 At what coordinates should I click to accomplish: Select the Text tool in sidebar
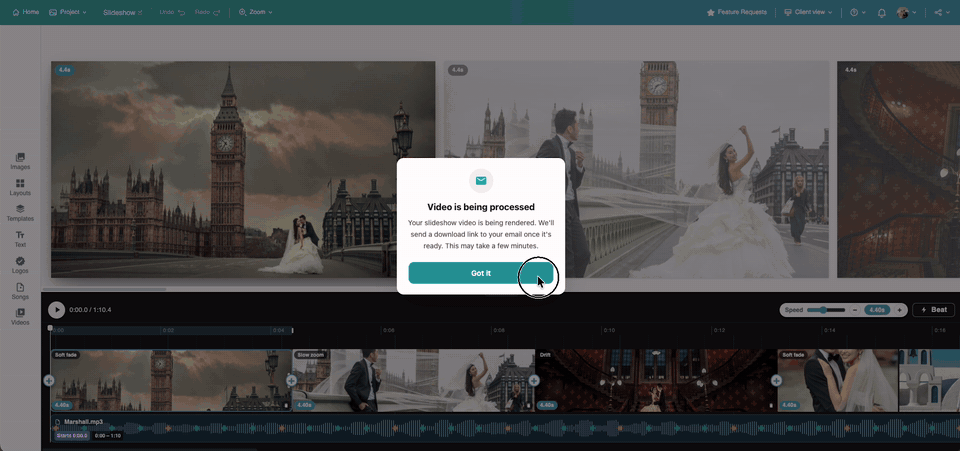(x=20, y=239)
